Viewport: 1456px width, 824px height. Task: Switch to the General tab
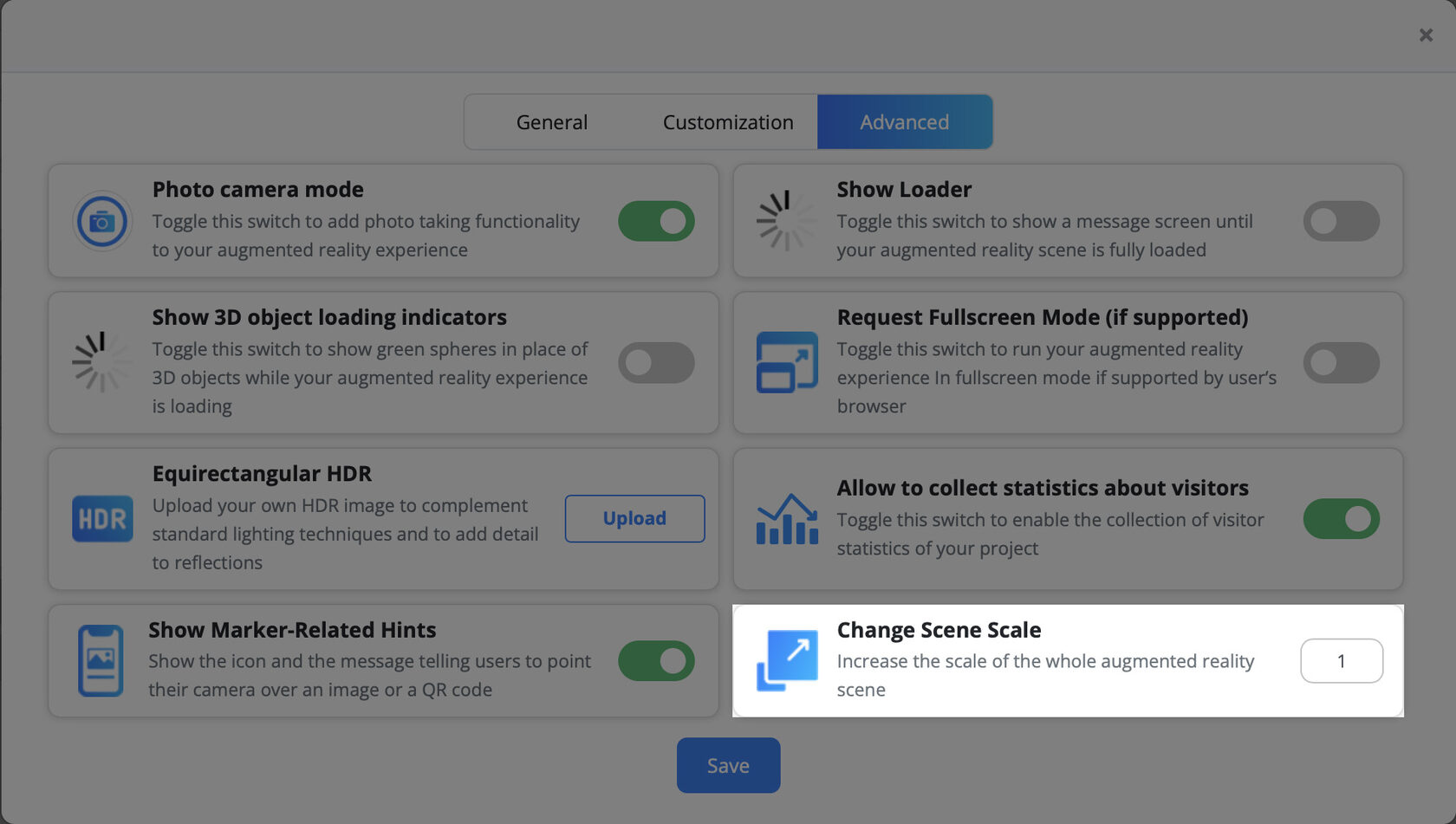coord(552,122)
